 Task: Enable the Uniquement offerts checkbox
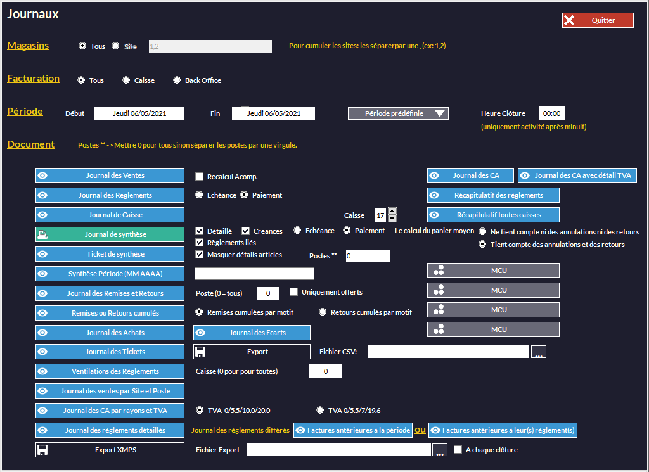293,292
